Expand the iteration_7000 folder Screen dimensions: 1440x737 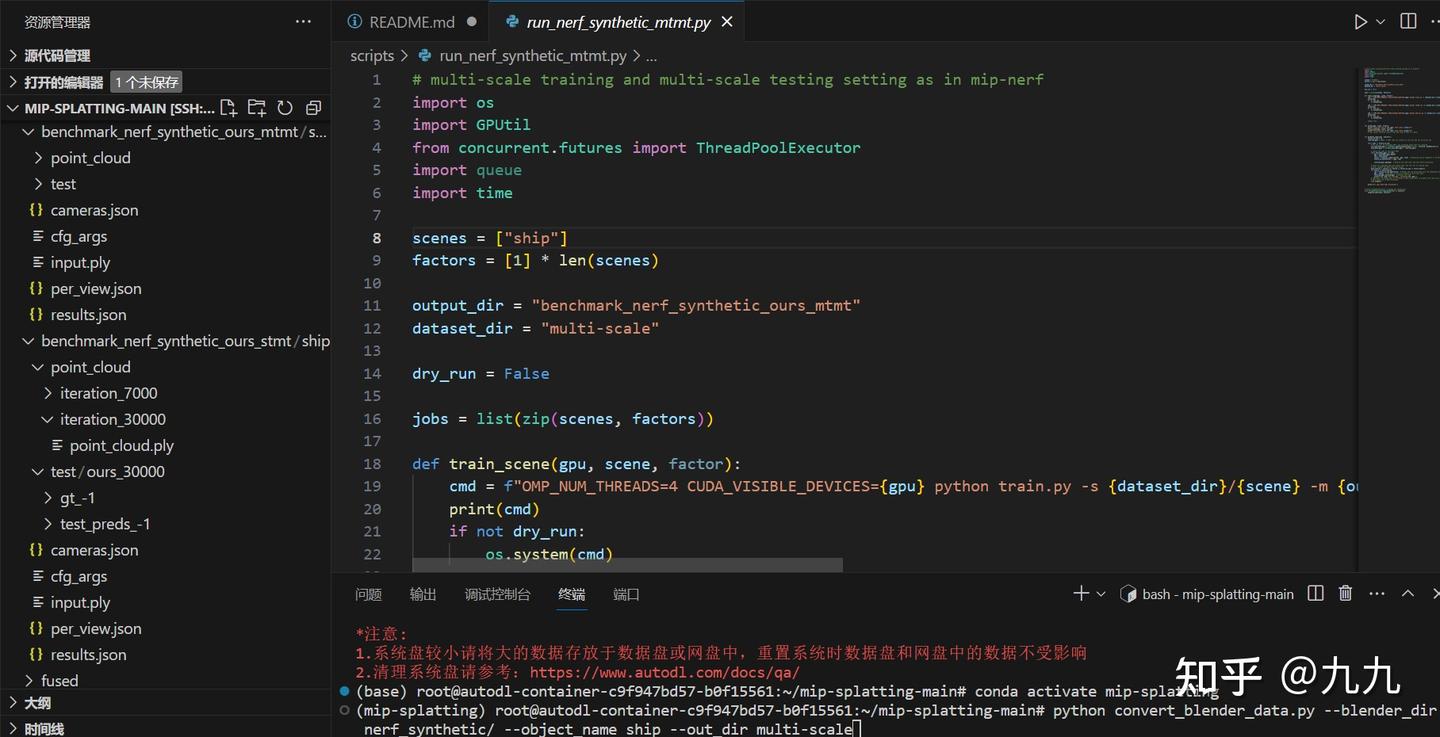tap(108, 393)
